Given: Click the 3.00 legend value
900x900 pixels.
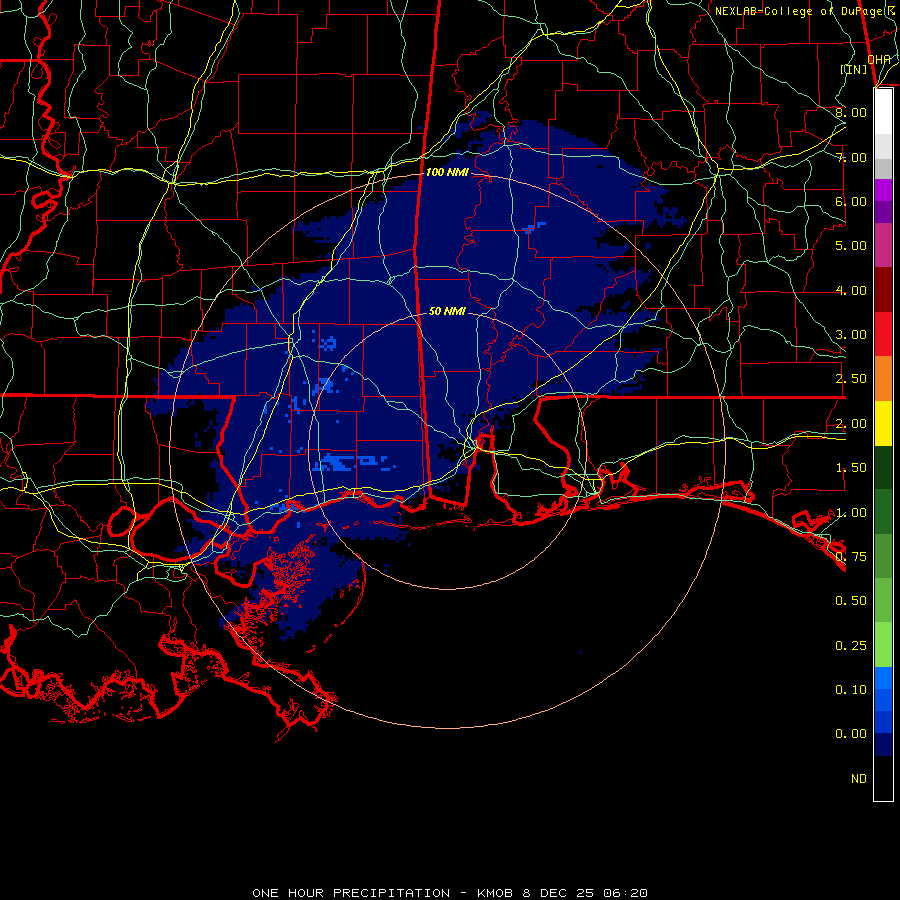Looking at the screenshot, I should [x=851, y=335].
